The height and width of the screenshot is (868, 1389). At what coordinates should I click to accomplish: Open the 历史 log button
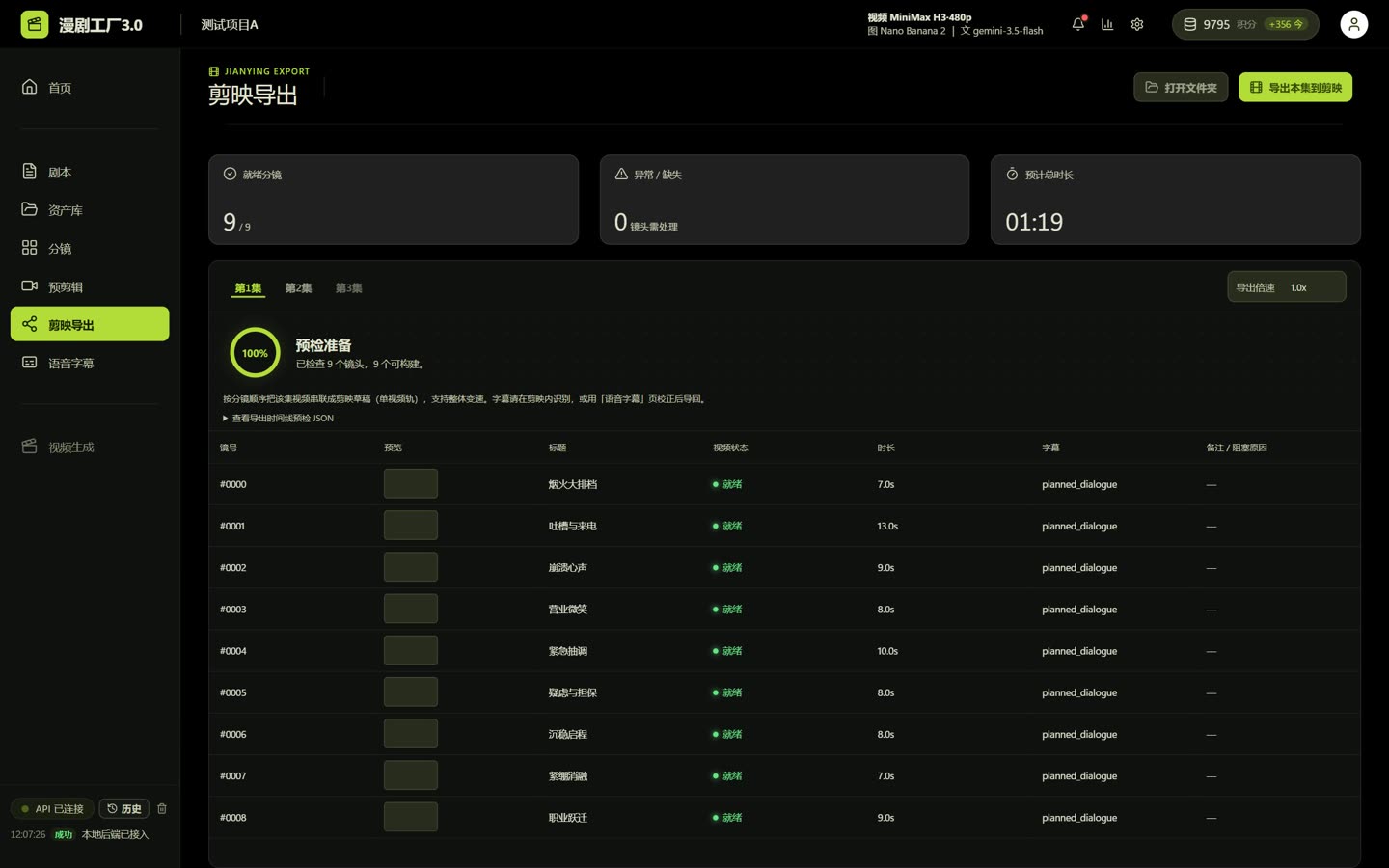tap(123, 809)
